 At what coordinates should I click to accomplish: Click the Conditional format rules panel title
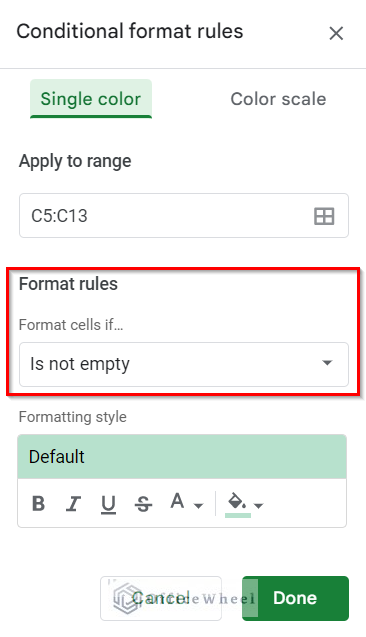(130, 31)
